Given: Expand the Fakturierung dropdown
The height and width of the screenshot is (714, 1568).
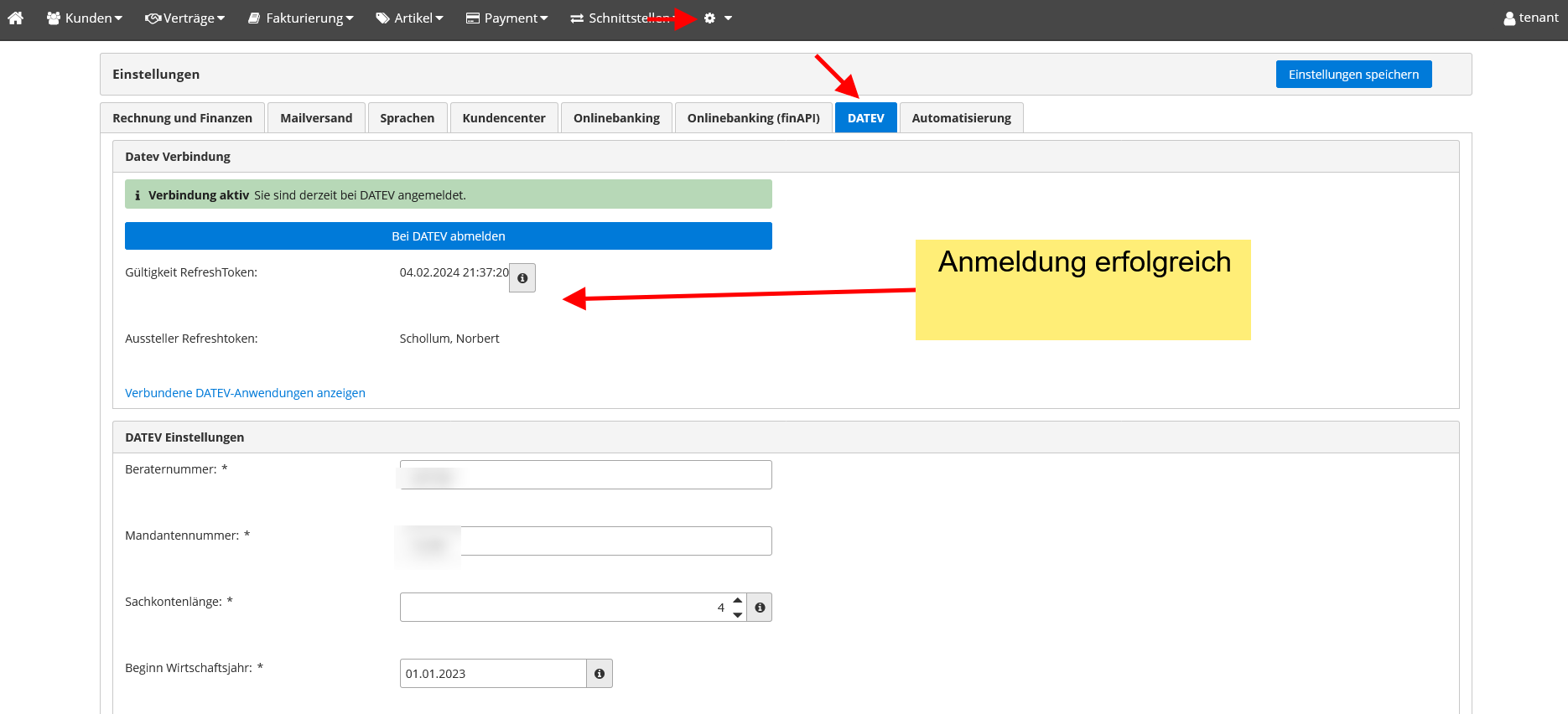Looking at the screenshot, I should click(x=301, y=18).
